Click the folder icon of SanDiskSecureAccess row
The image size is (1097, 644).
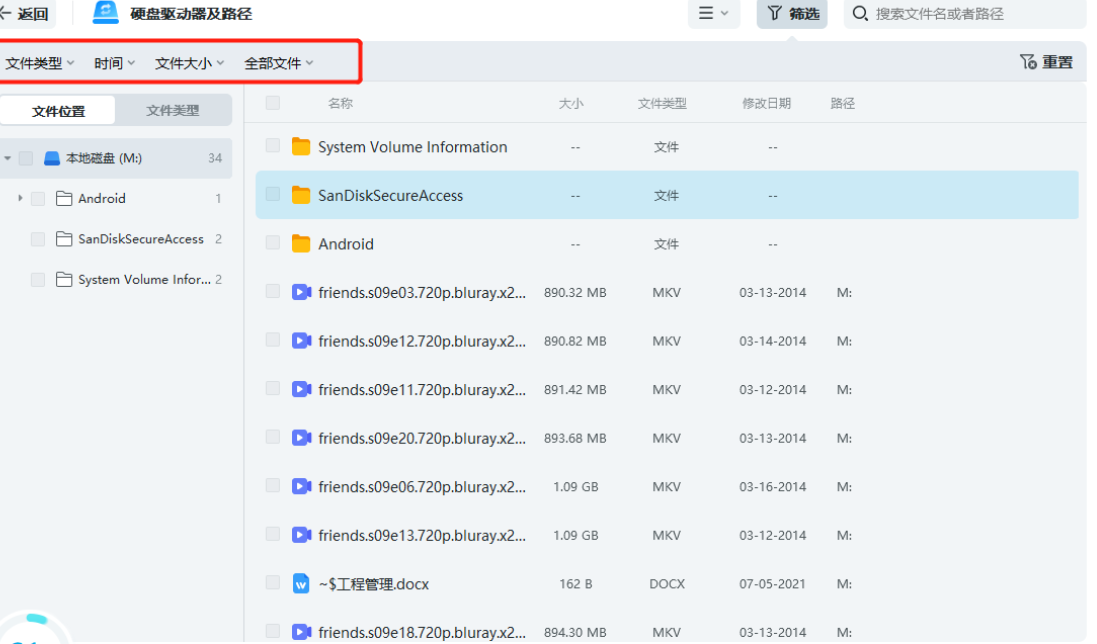point(301,195)
